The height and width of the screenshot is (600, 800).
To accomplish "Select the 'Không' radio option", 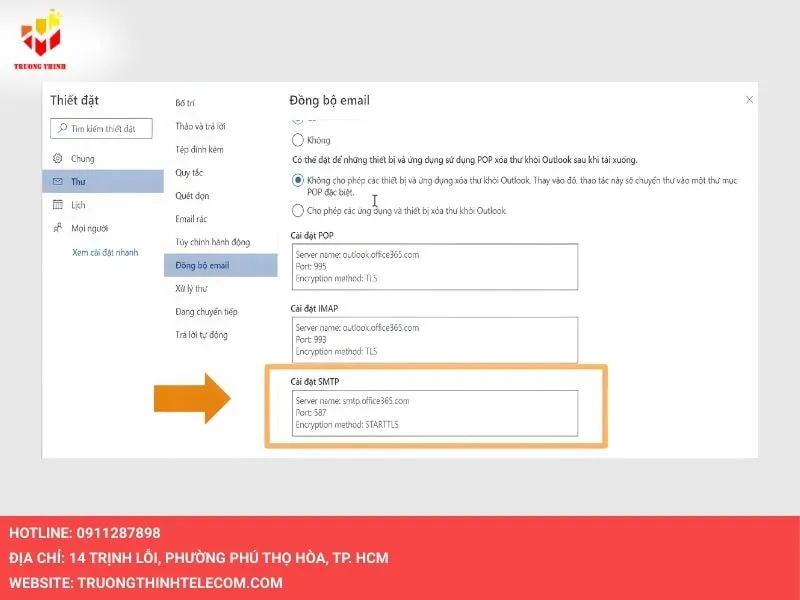I will coord(298,140).
